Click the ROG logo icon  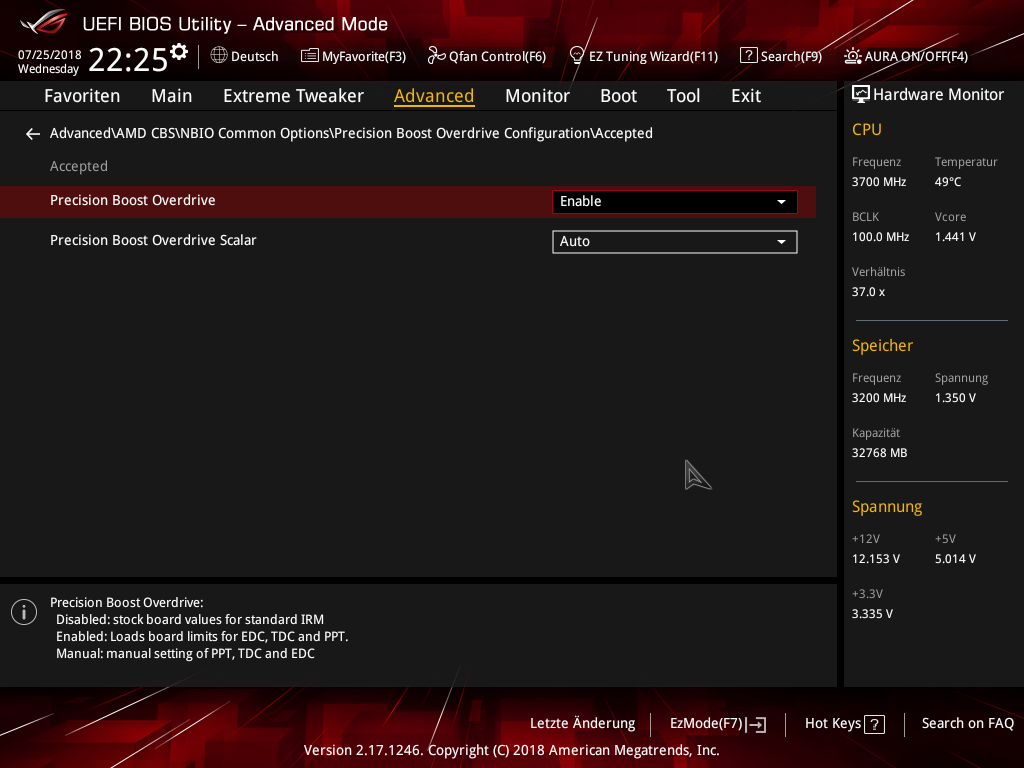[x=43, y=22]
